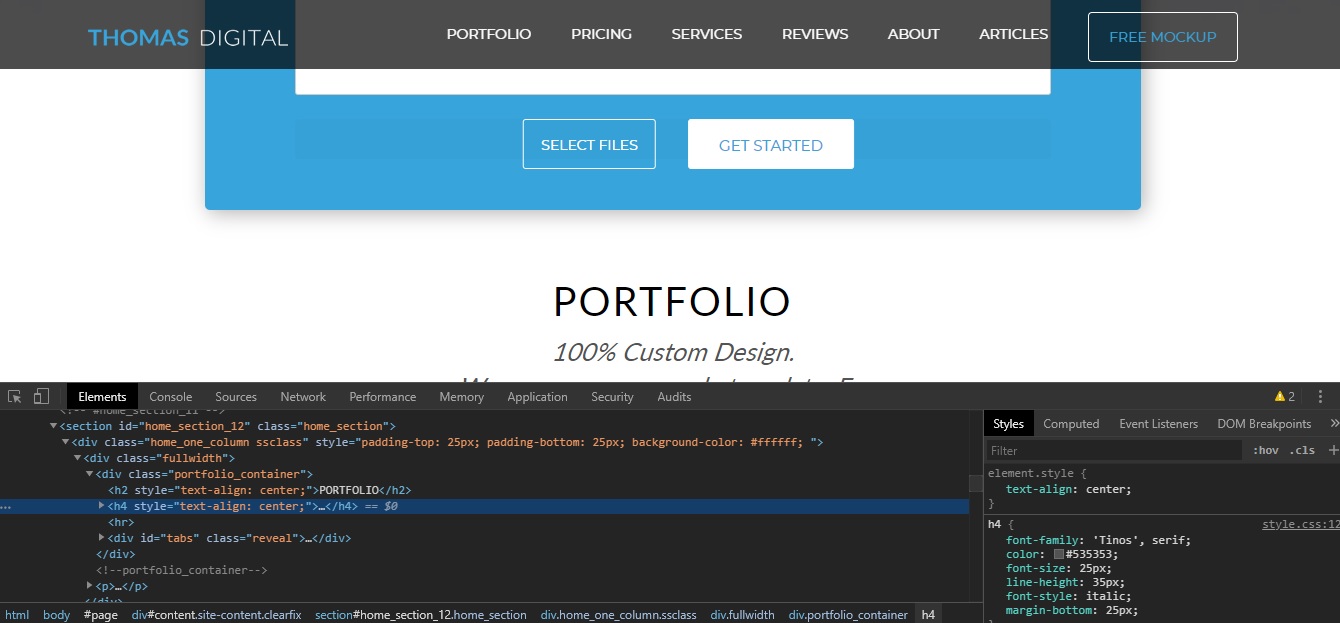1340x623 pixels.
Task: Collapse the home_section_12 section node
Action: [53, 426]
